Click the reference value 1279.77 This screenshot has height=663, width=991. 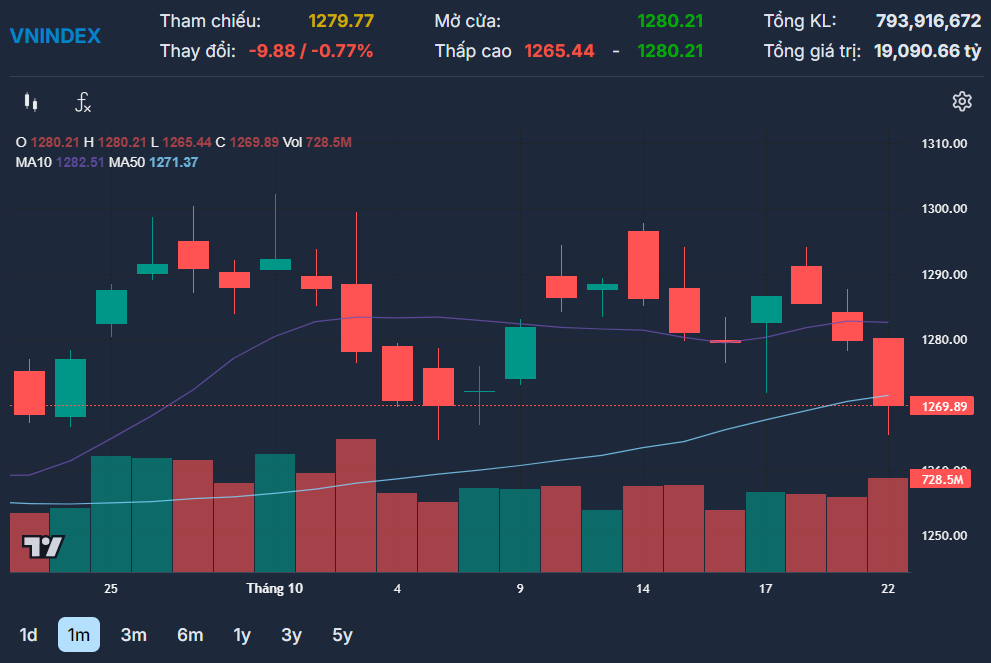[341, 21]
